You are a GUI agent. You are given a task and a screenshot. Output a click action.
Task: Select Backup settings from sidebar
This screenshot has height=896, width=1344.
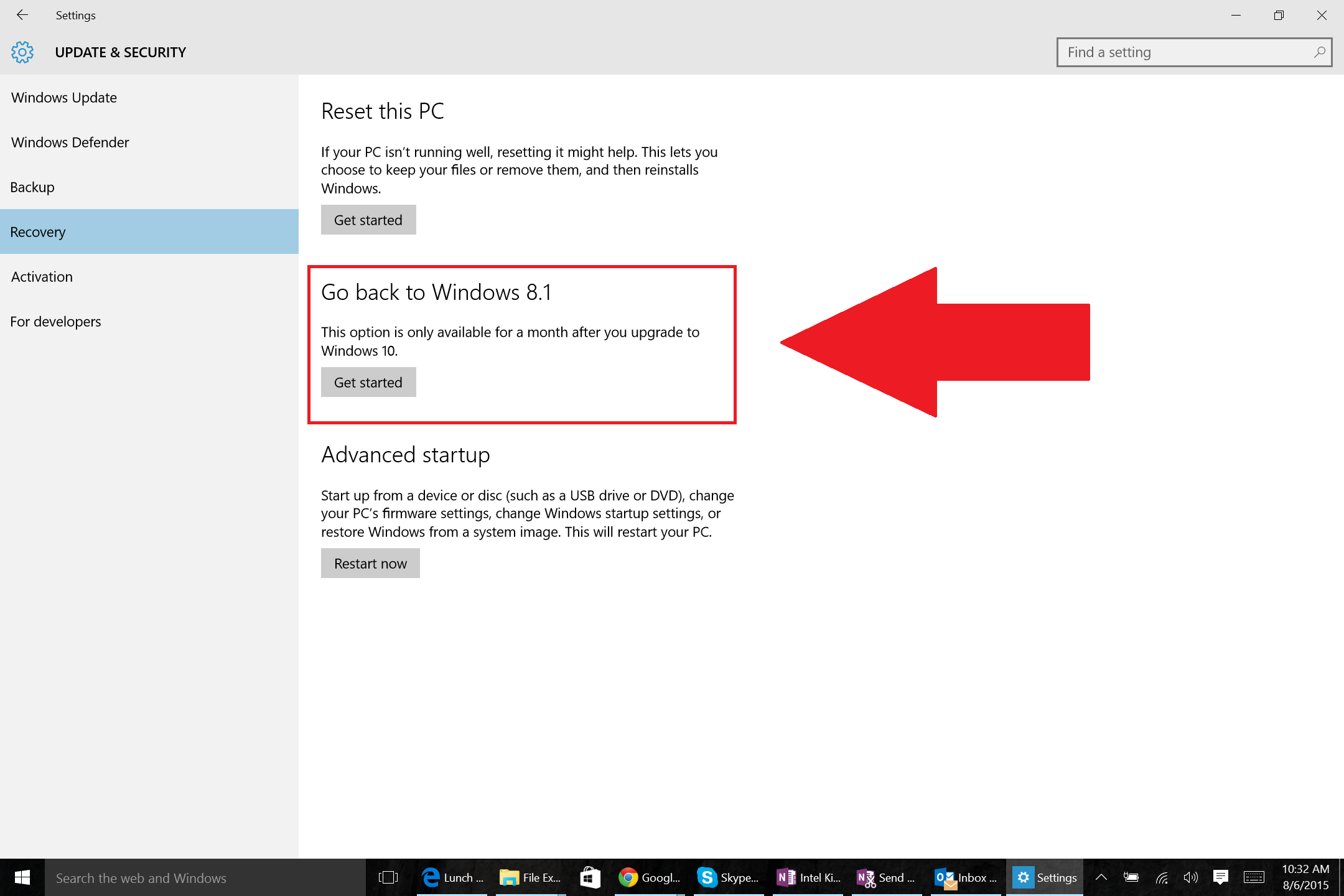tap(31, 187)
